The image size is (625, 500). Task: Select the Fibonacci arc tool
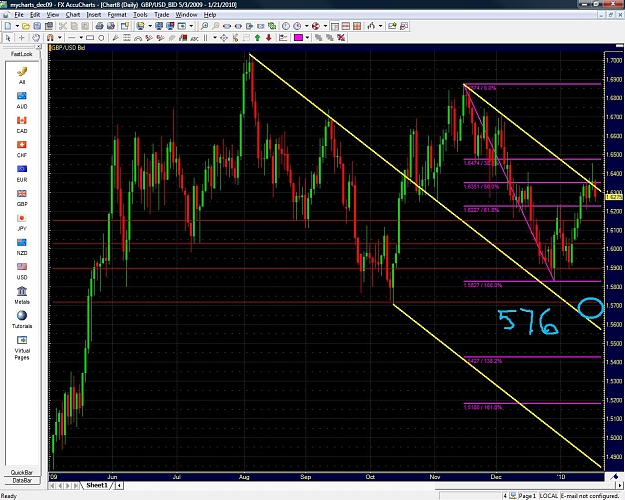[x=138, y=38]
